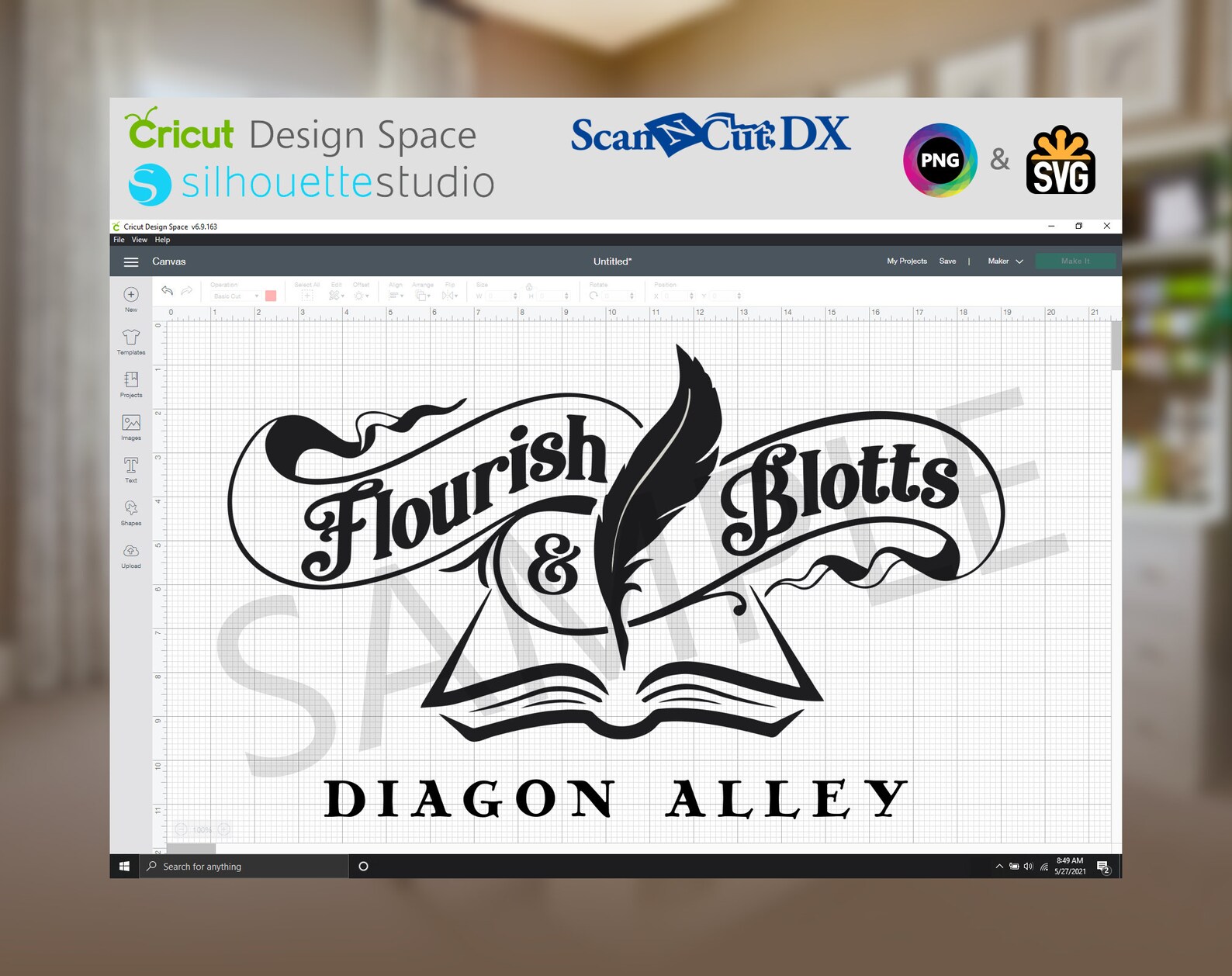Click the battery tray icon
The height and width of the screenshot is (976, 1232).
pos(1014,867)
